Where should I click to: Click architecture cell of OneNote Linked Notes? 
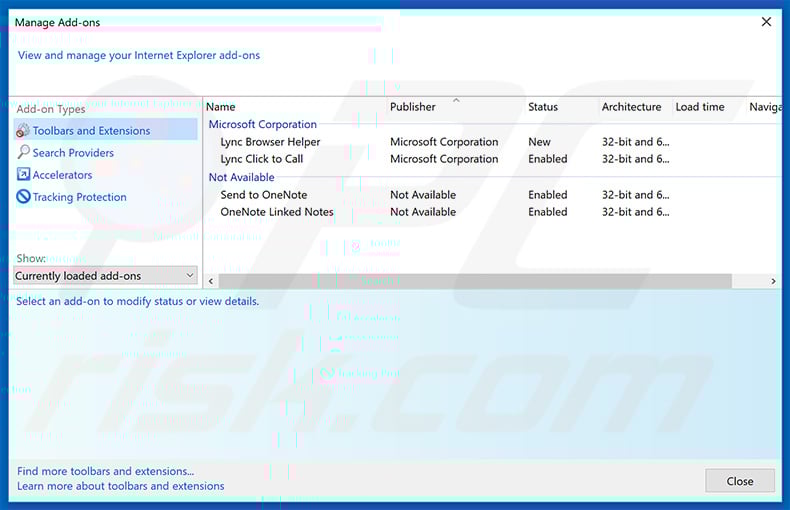[x=635, y=212]
